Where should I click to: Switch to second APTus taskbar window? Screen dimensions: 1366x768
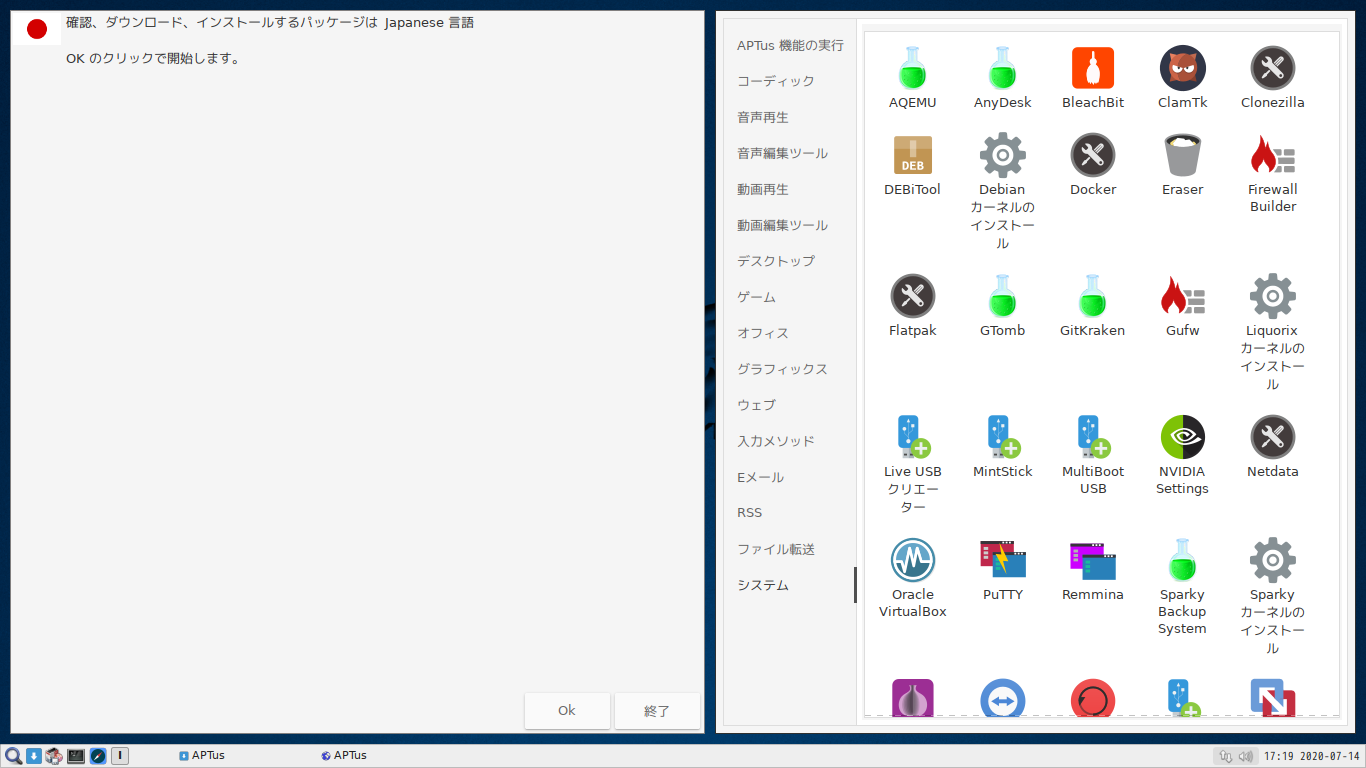point(344,756)
